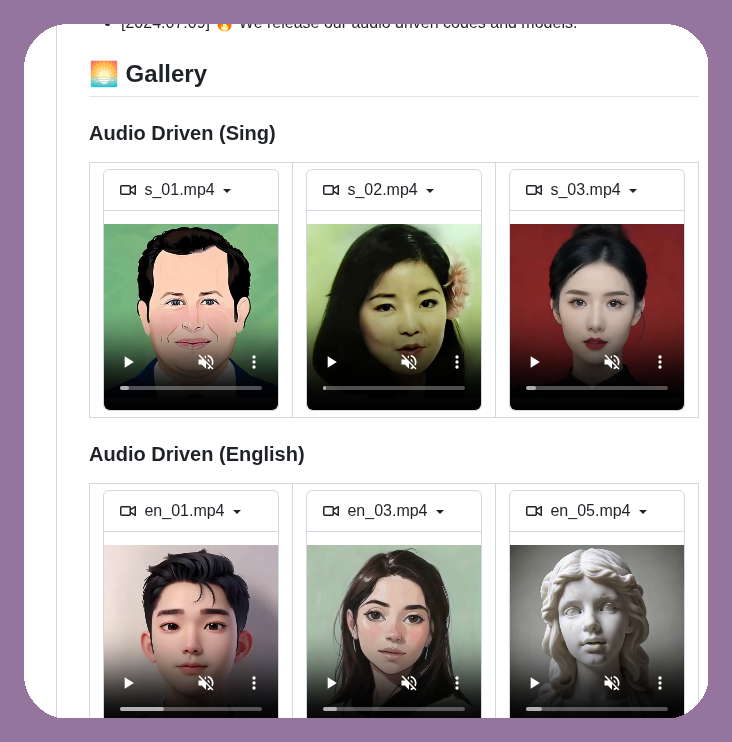Expand the s_03.mp4 dropdown arrow
This screenshot has height=742, width=732.
(633, 191)
